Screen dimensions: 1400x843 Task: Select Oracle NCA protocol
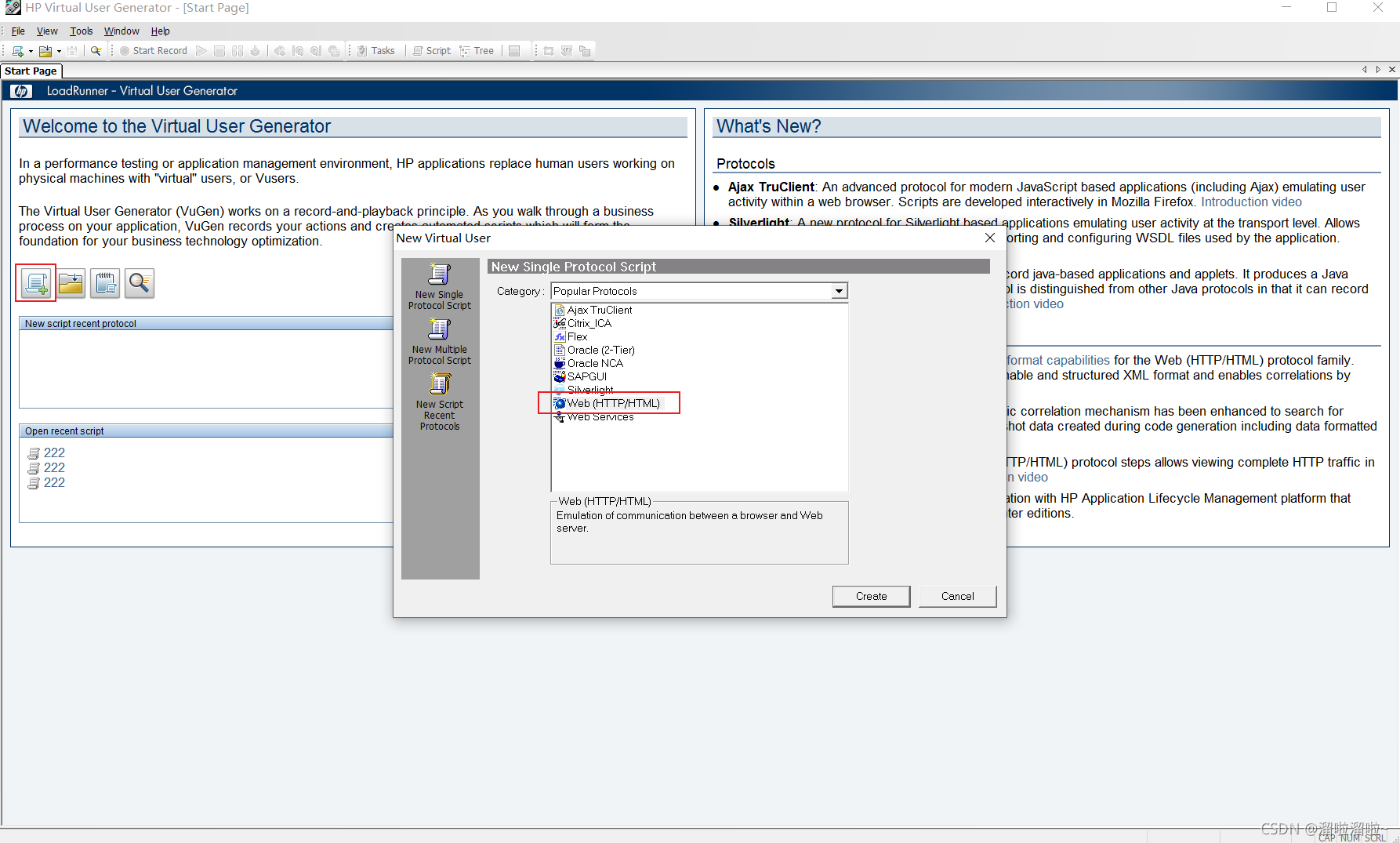589,364
